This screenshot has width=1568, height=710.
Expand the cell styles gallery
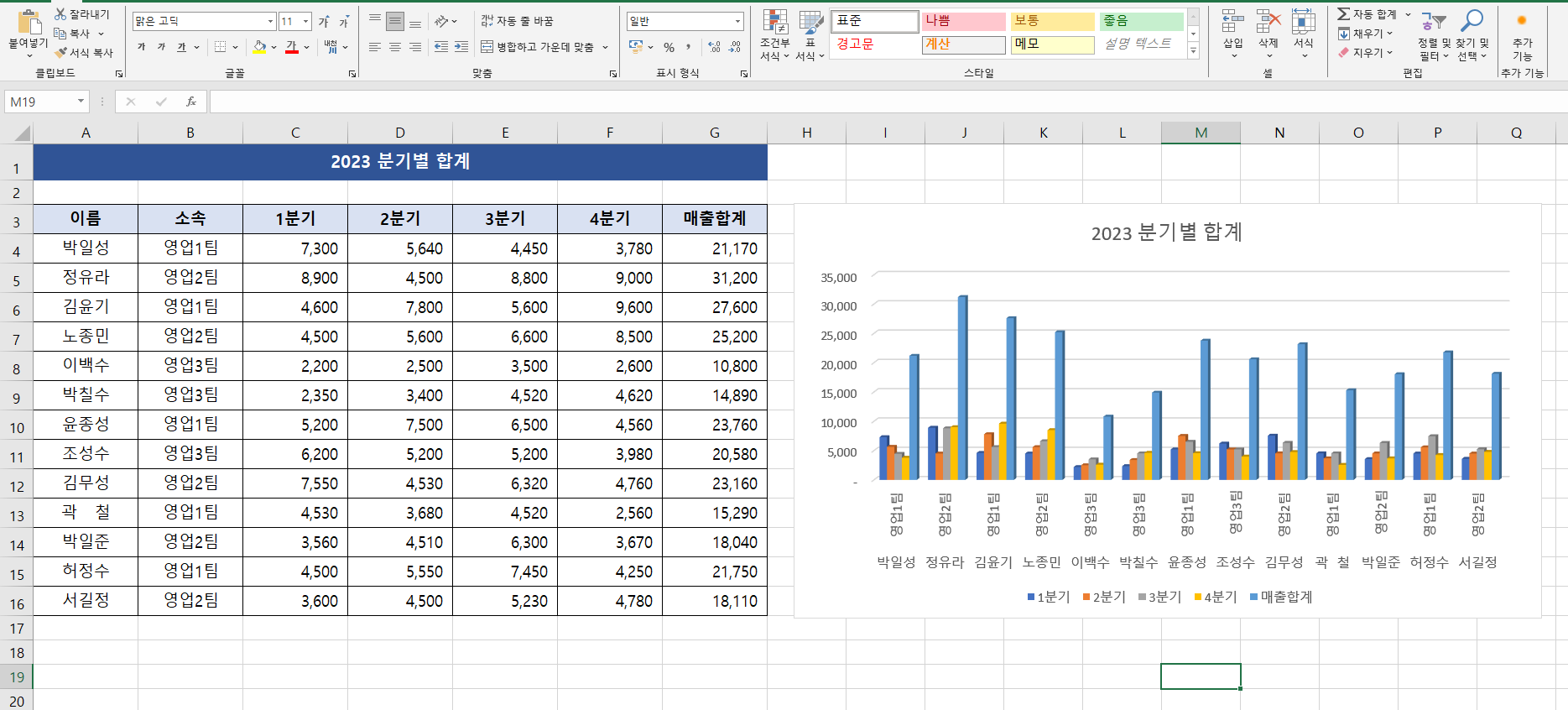(x=1193, y=52)
